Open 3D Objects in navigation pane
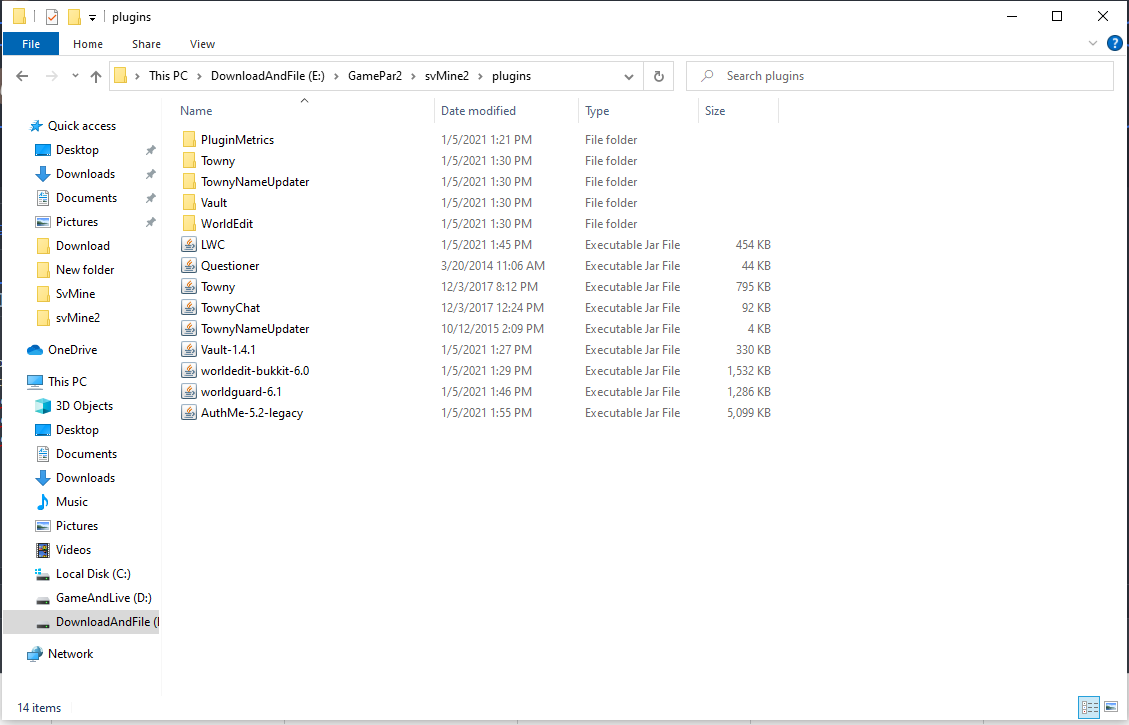The image size is (1129, 725). (x=74, y=406)
